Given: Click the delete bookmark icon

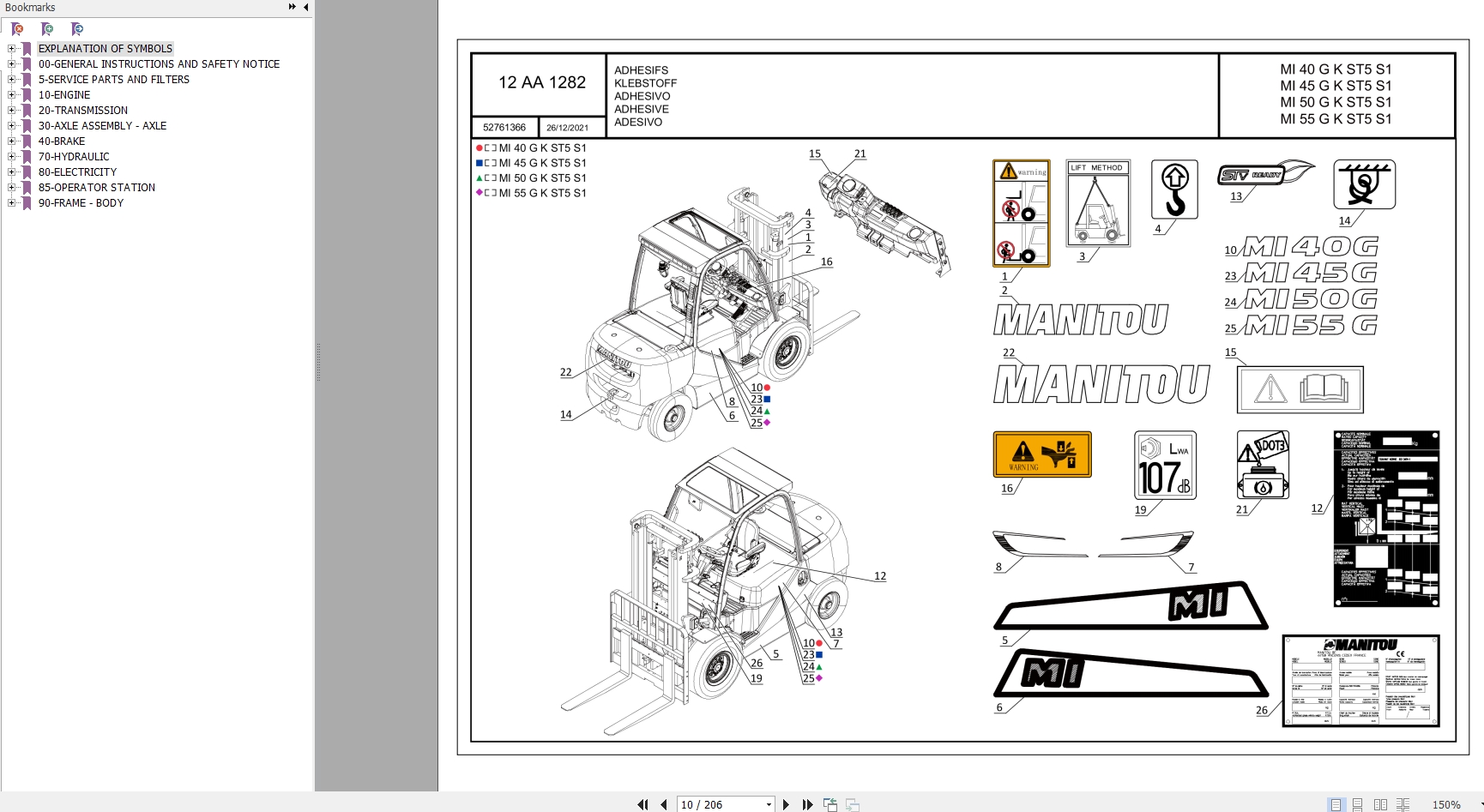Looking at the screenshot, I should tap(17, 29).
